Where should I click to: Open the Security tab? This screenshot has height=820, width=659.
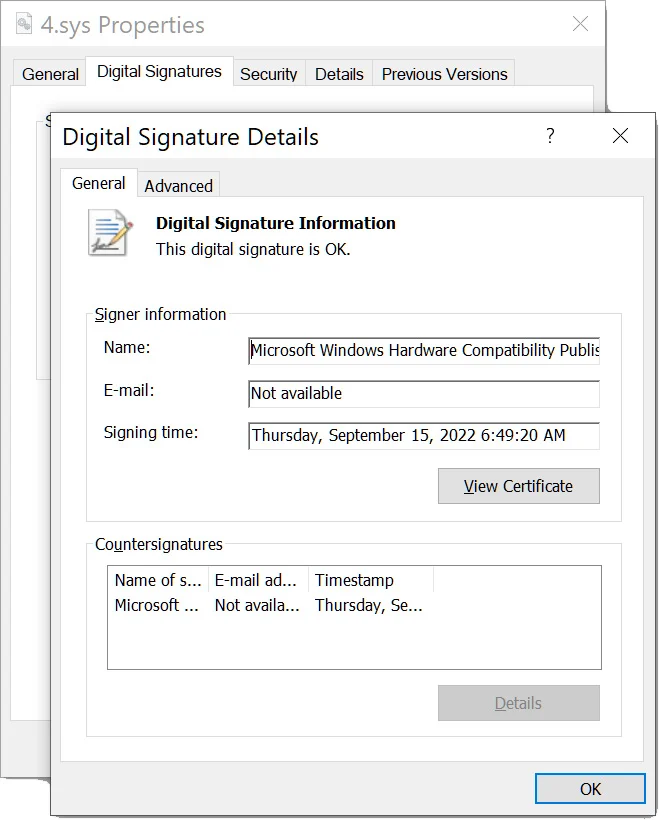(x=268, y=74)
